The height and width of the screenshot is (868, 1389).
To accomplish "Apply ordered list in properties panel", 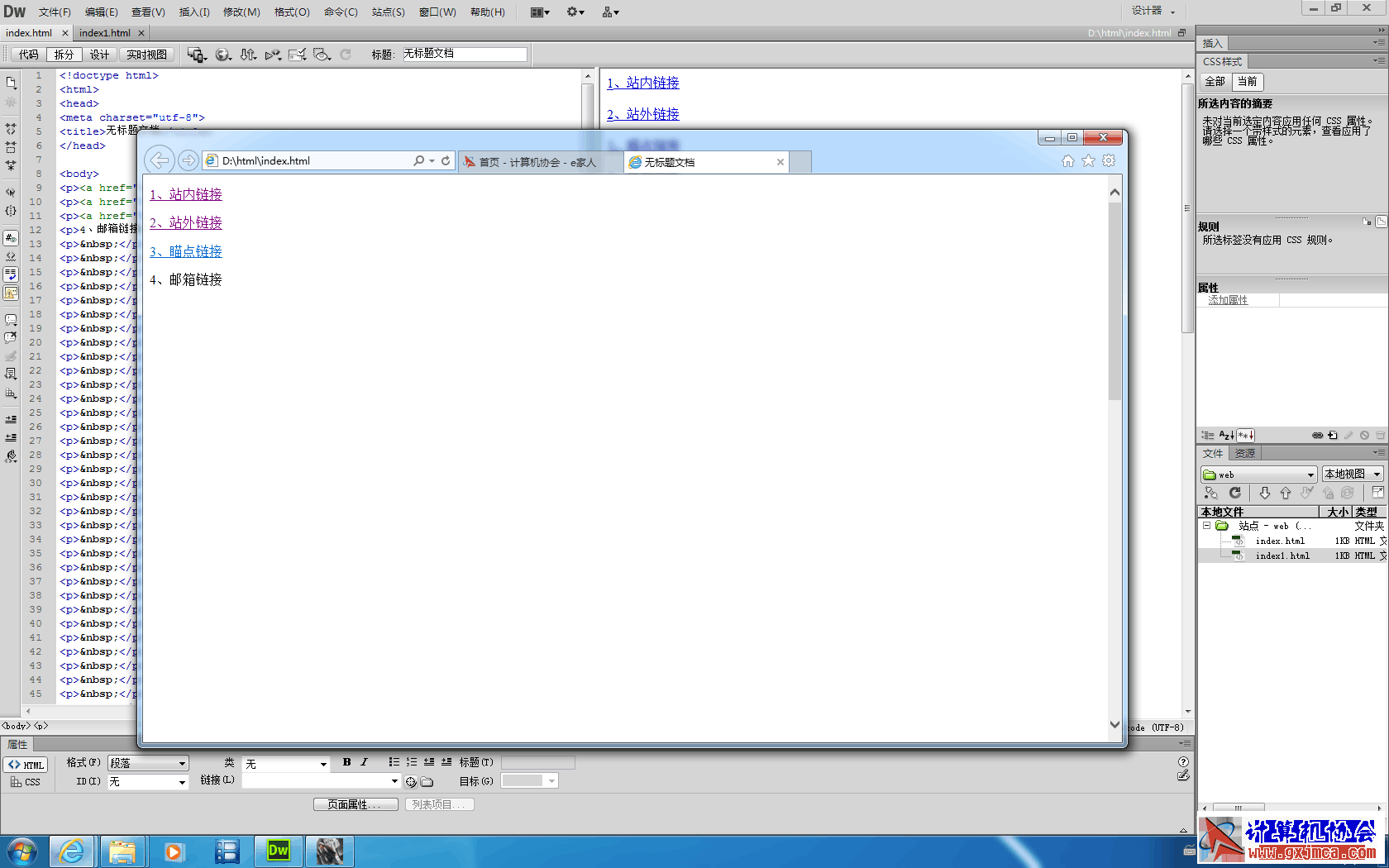I will tap(412, 762).
